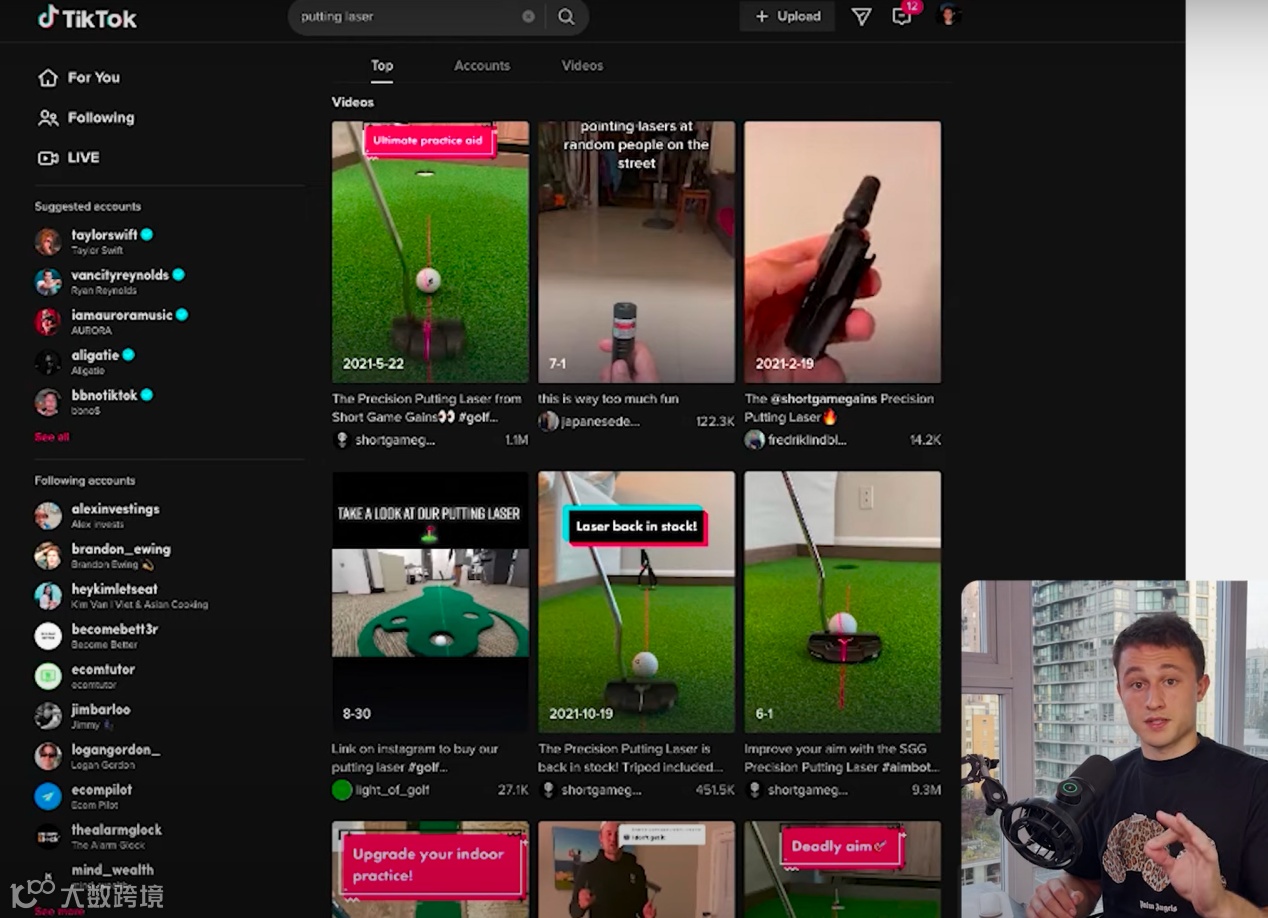The width and height of the screenshot is (1268, 918).
Task: Open the Upgrade your indoor practice video
Action: [x=430, y=869]
